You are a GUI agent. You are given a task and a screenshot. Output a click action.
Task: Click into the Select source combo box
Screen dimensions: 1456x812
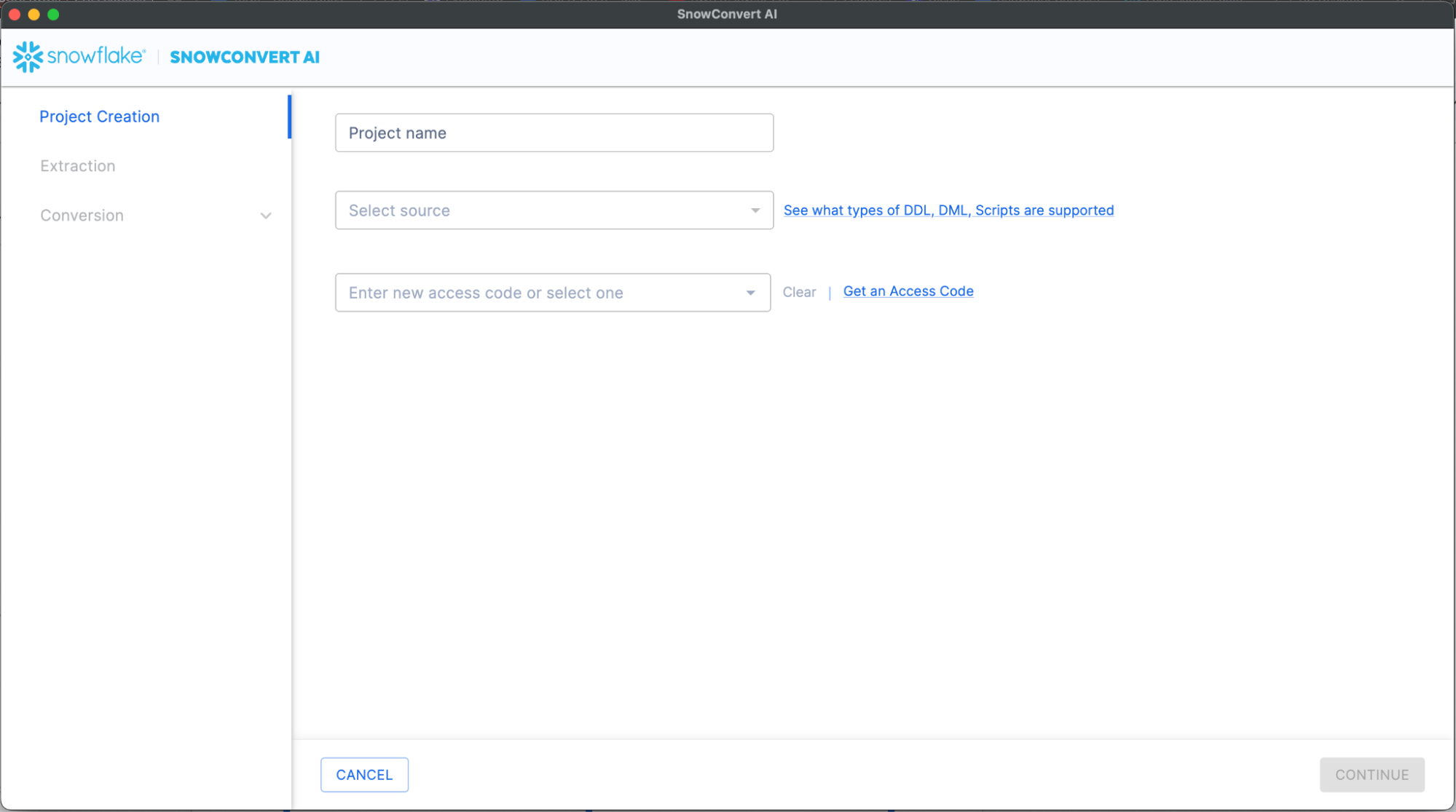(539, 210)
